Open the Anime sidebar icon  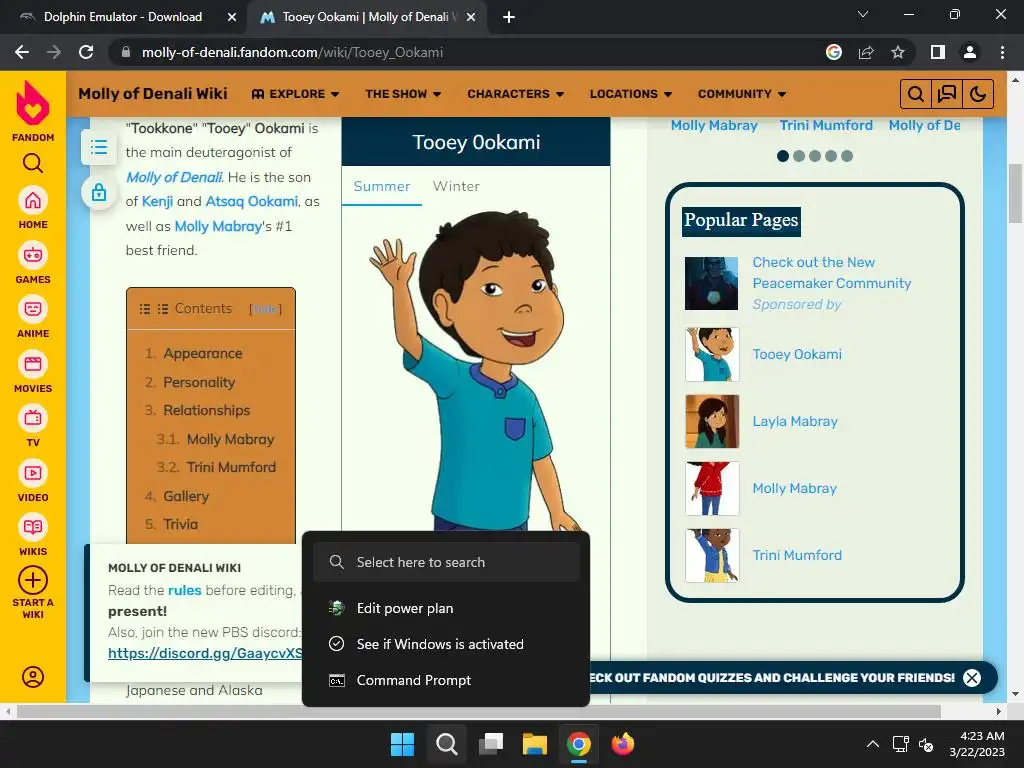pos(33,309)
